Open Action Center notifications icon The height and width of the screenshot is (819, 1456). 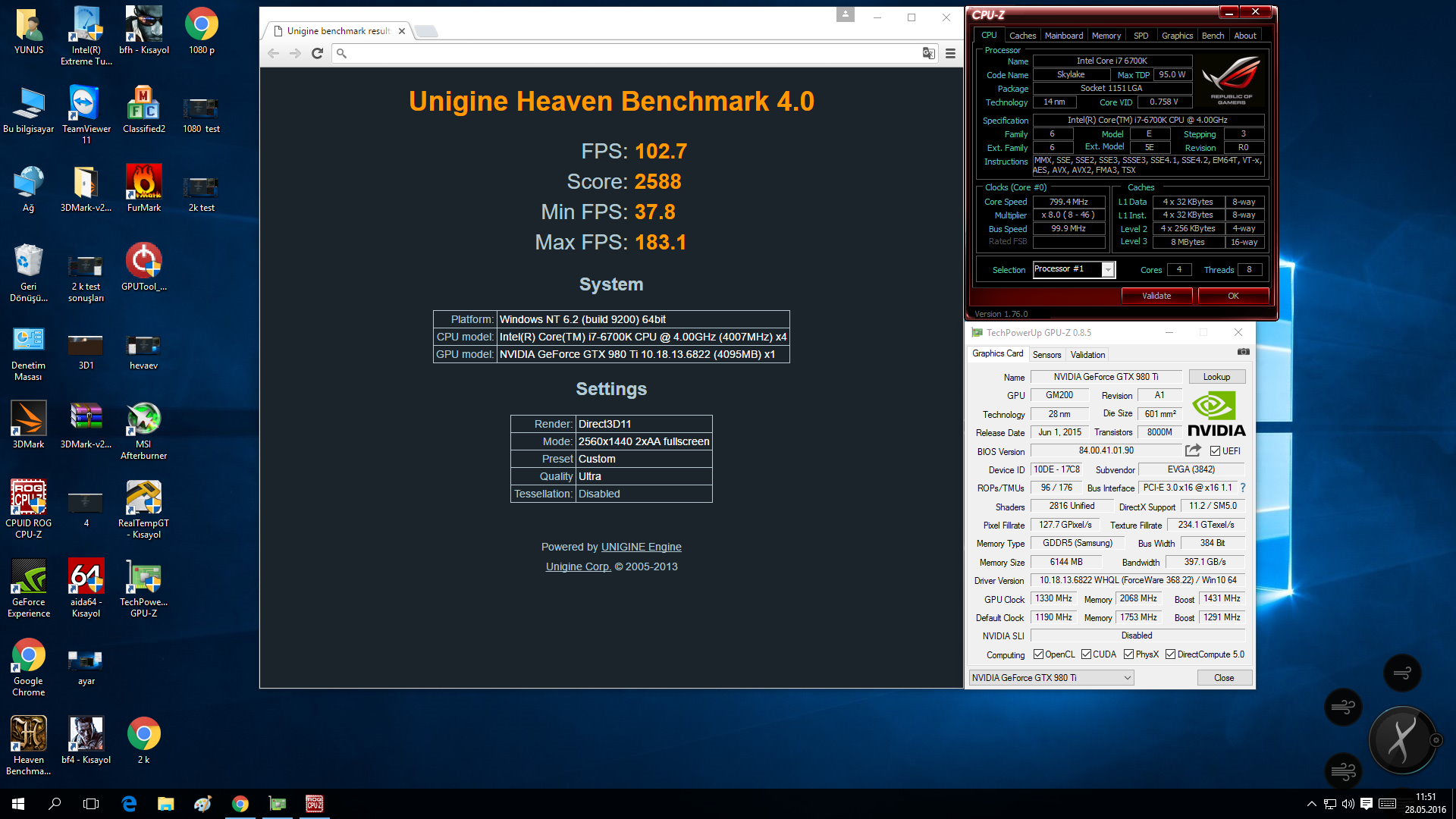[x=1367, y=804]
